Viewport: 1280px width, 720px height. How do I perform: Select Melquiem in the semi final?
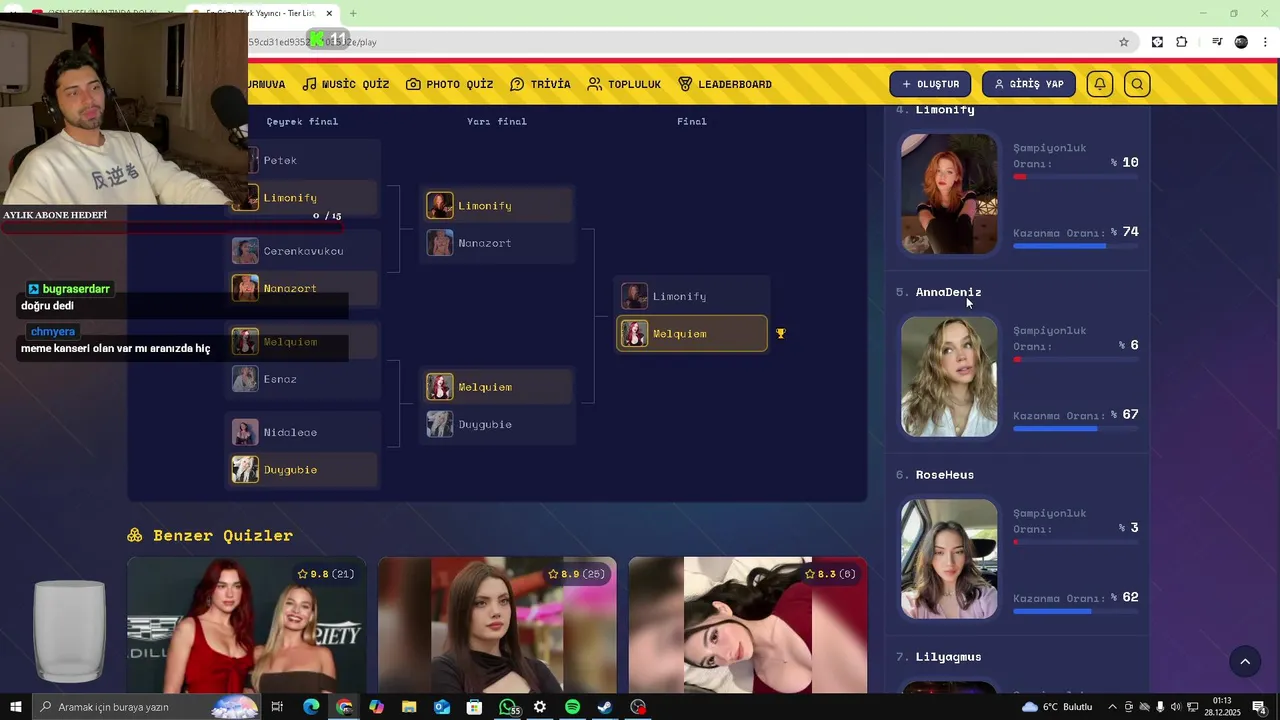499,387
